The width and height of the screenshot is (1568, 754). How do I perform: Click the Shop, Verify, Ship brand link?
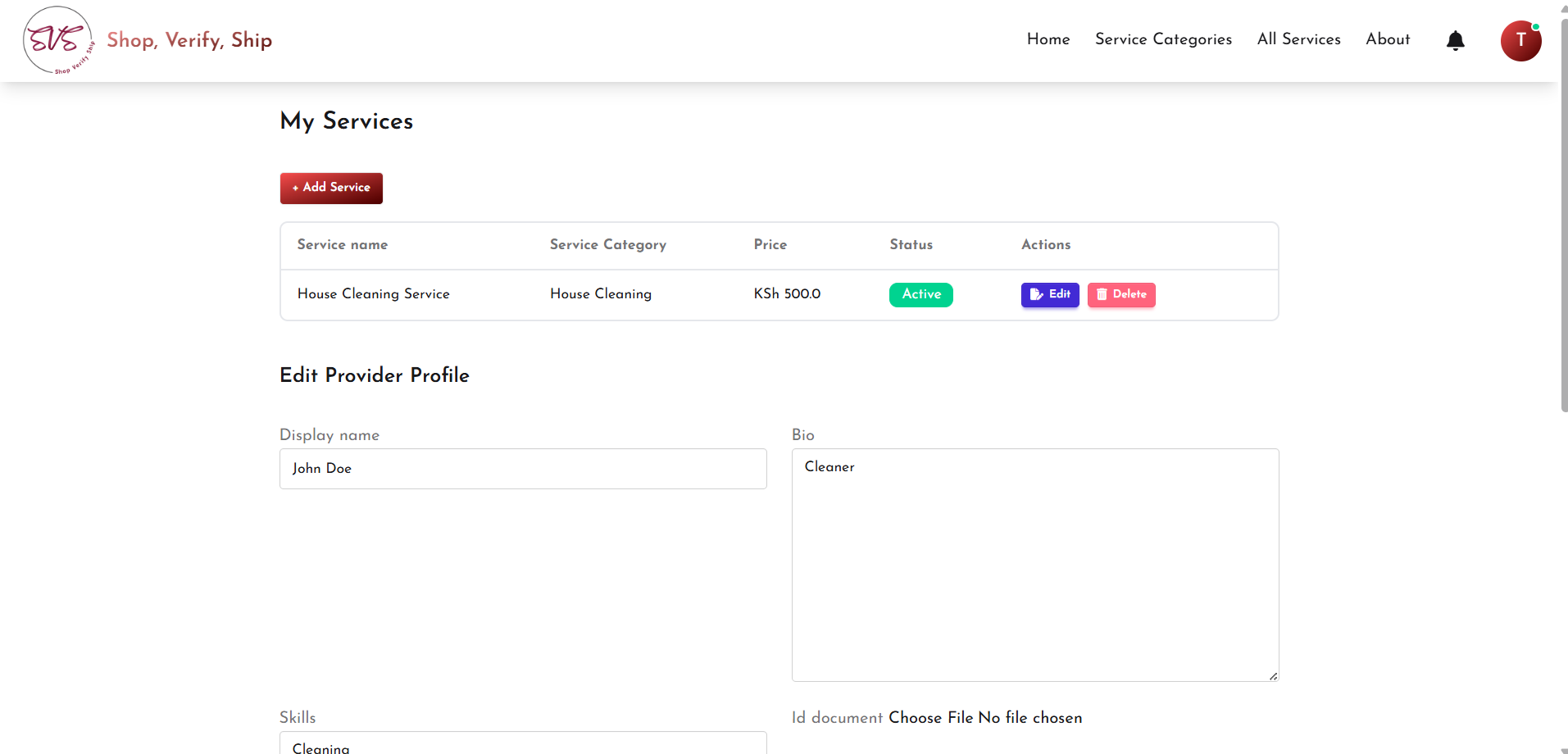tap(189, 40)
